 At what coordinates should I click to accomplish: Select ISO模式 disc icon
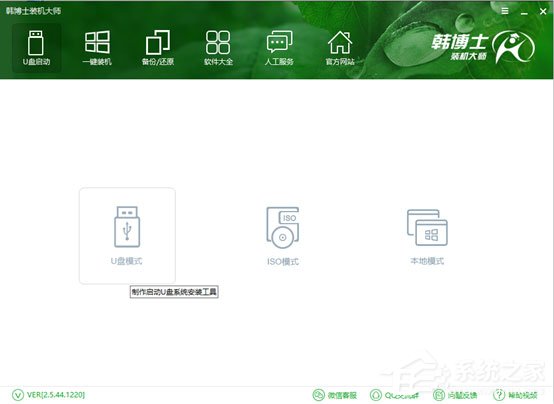283,228
